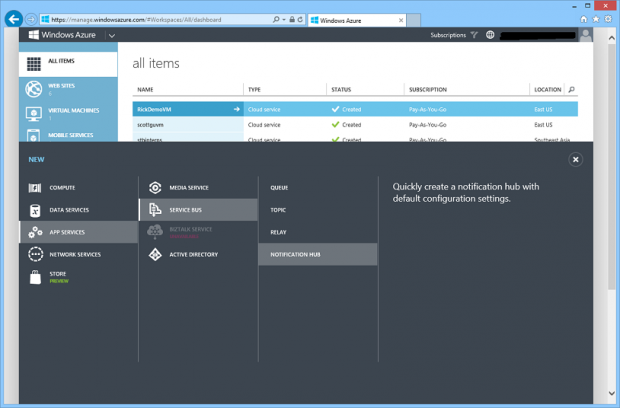Viewport: 620px width, 408px height.
Task: Open browser Favorites star icon
Action: [596, 19]
